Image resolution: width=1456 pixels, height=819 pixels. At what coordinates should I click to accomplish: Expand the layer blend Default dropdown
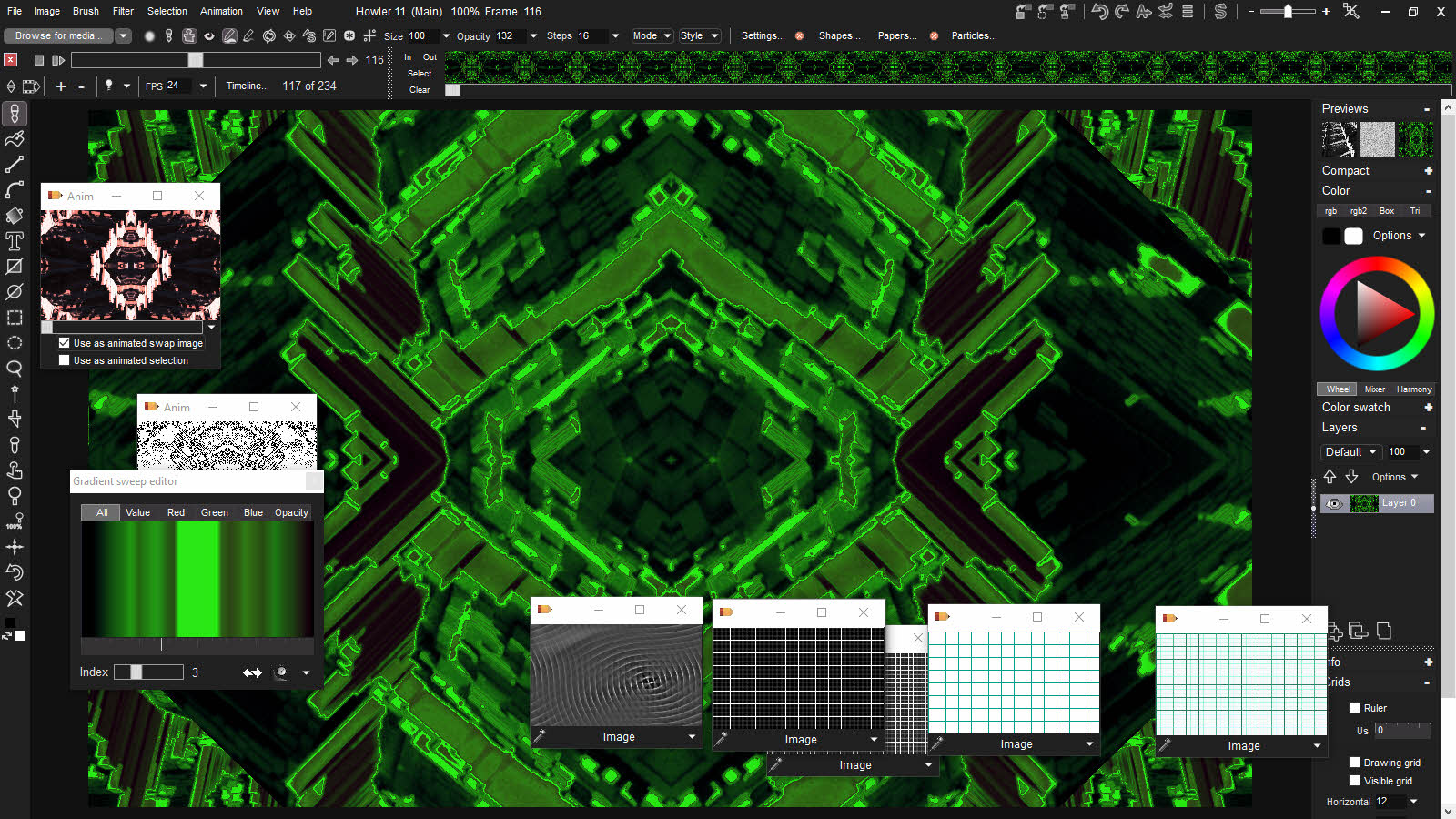pyautogui.click(x=1350, y=452)
